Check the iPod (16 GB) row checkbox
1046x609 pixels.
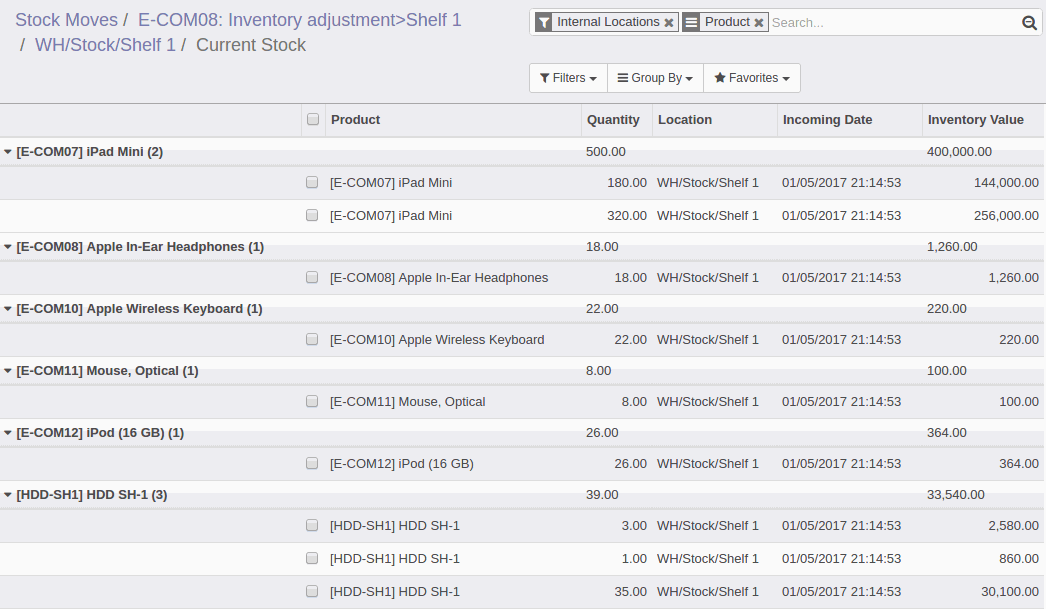[312, 464]
